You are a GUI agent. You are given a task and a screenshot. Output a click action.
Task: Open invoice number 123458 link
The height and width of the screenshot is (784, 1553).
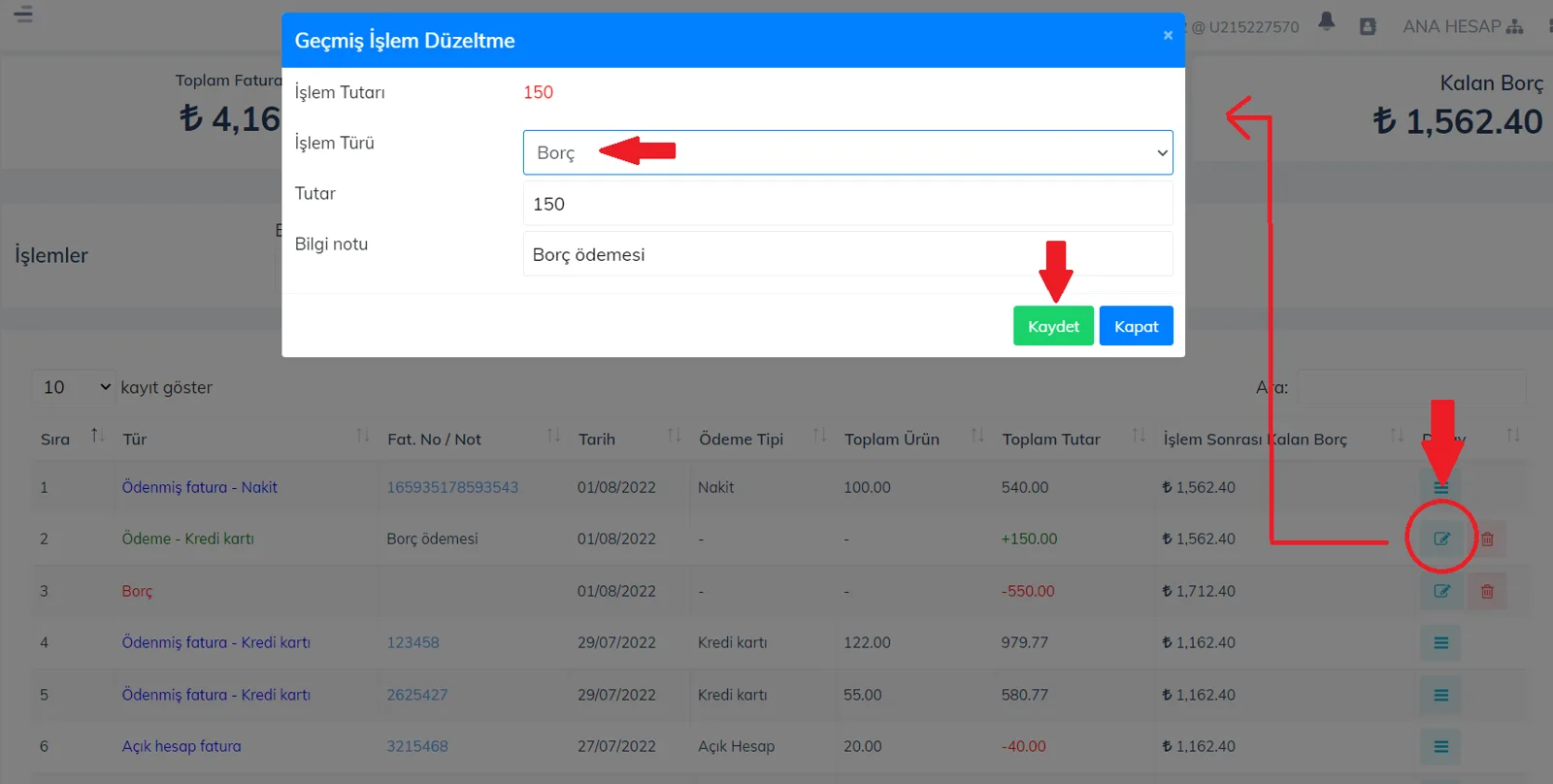coord(413,642)
